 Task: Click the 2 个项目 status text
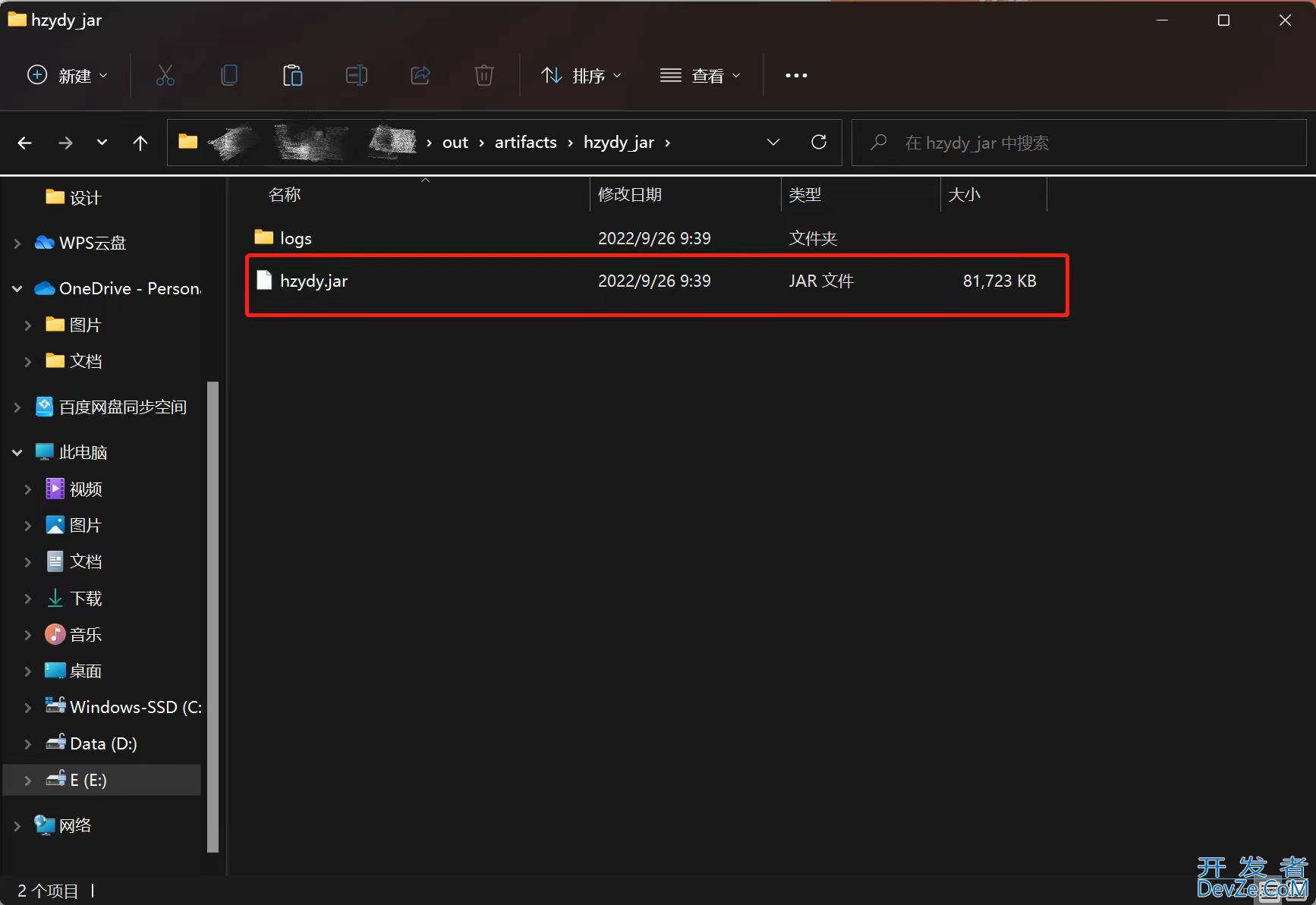coord(47,891)
